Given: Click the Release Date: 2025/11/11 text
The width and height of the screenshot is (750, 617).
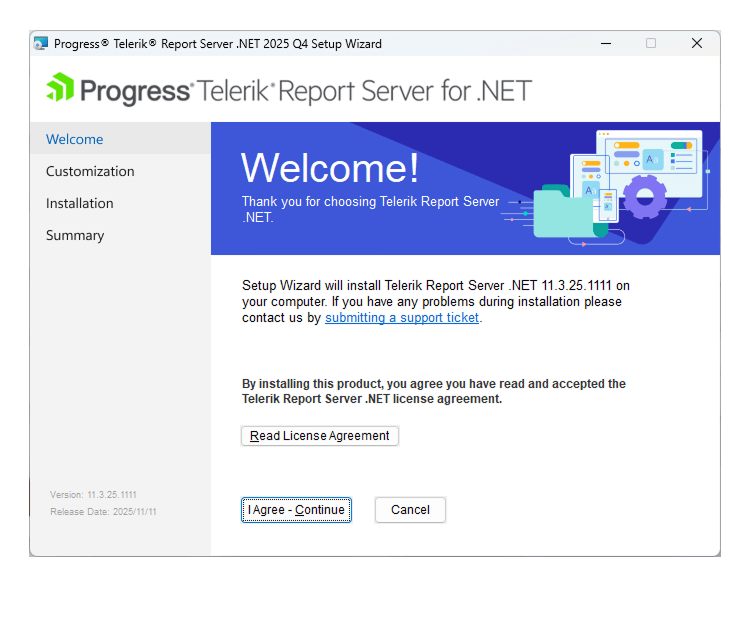Looking at the screenshot, I should (103, 512).
